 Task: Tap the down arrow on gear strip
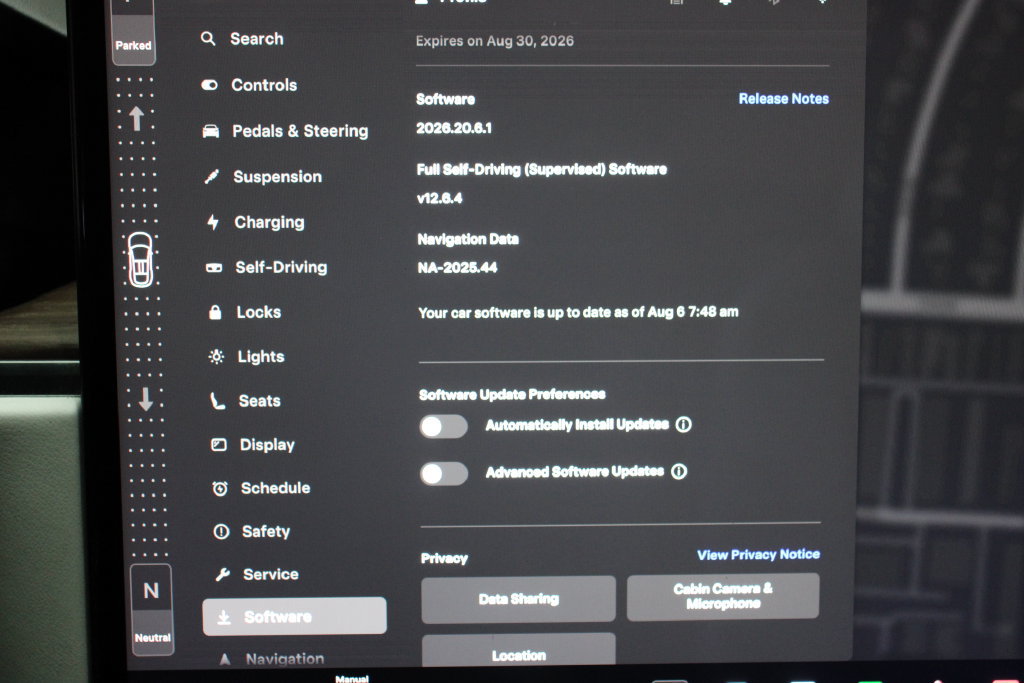point(146,399)
